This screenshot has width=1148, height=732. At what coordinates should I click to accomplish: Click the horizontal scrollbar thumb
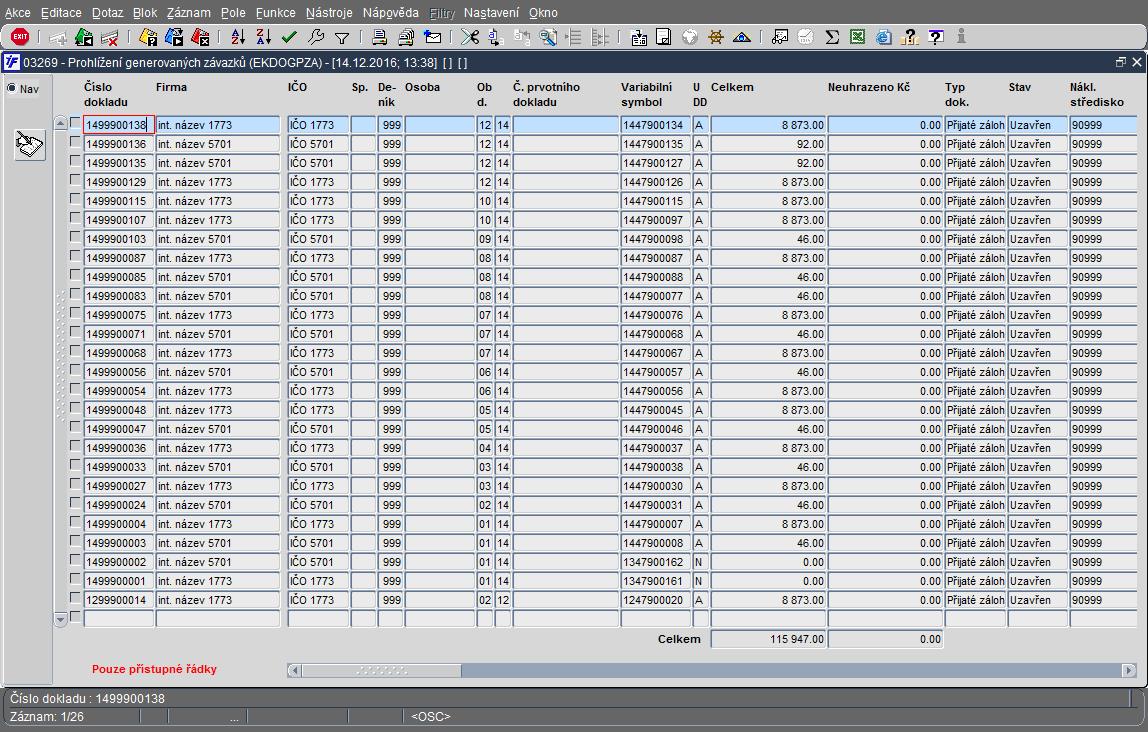coord(381,670)
